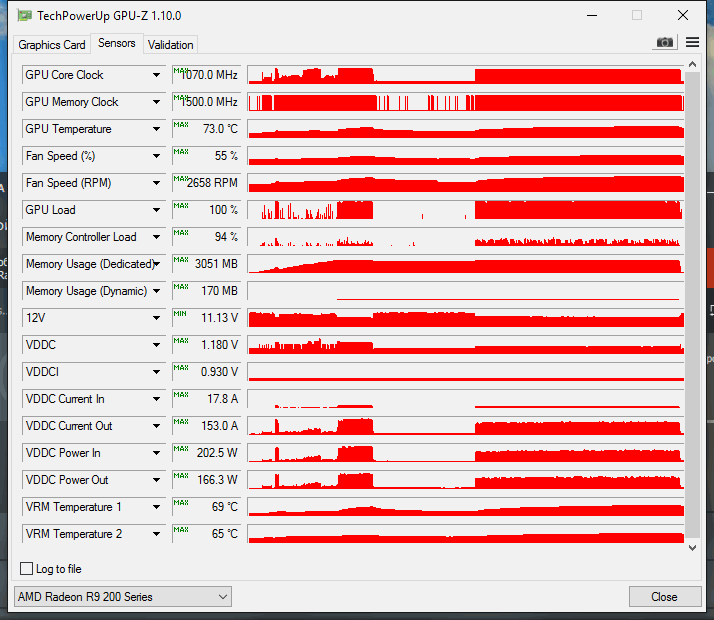Expand the Memory Usage (Dedicated) dropdown

point(156,264)
